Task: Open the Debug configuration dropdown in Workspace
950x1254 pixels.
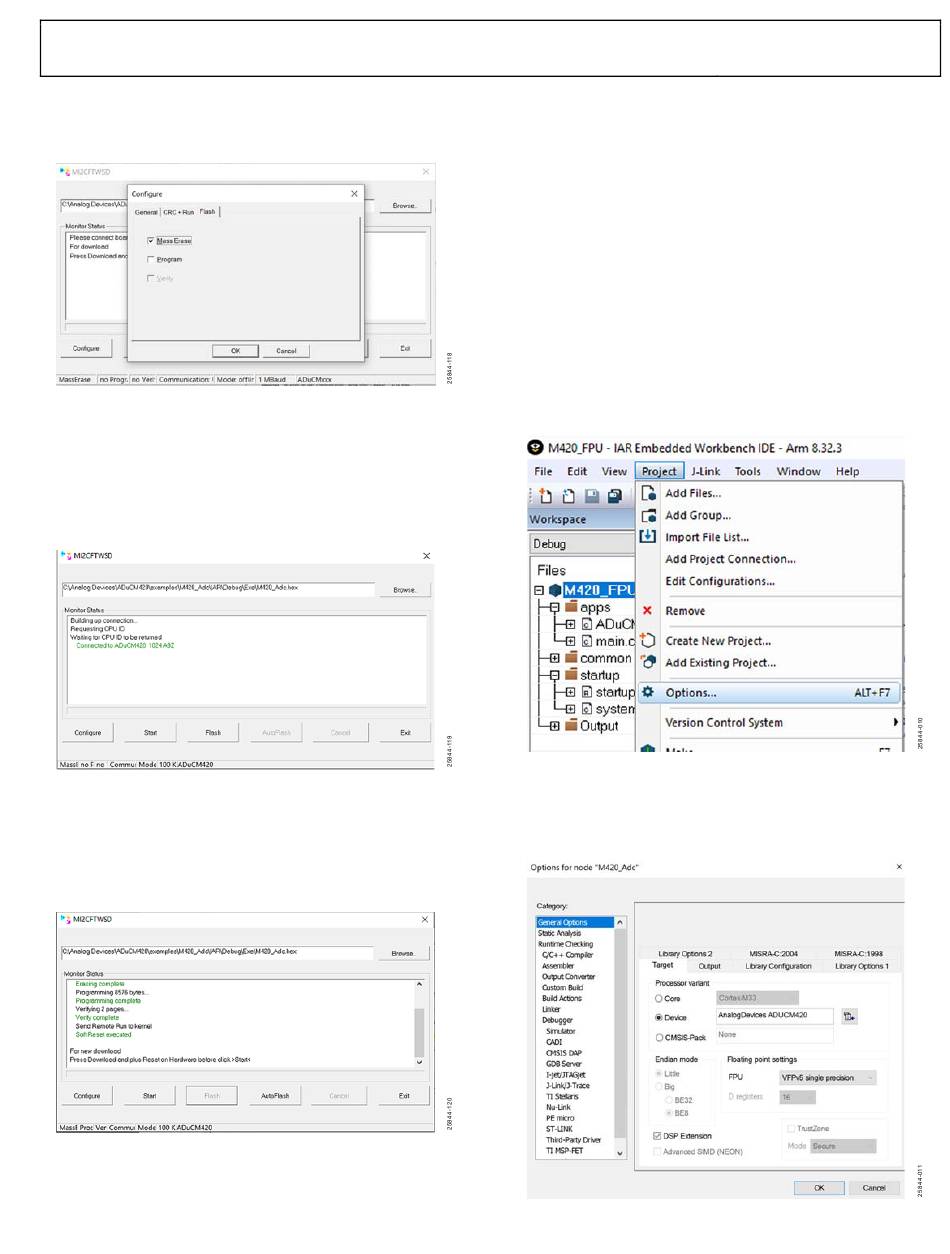Action: click(x=582, y=544)
